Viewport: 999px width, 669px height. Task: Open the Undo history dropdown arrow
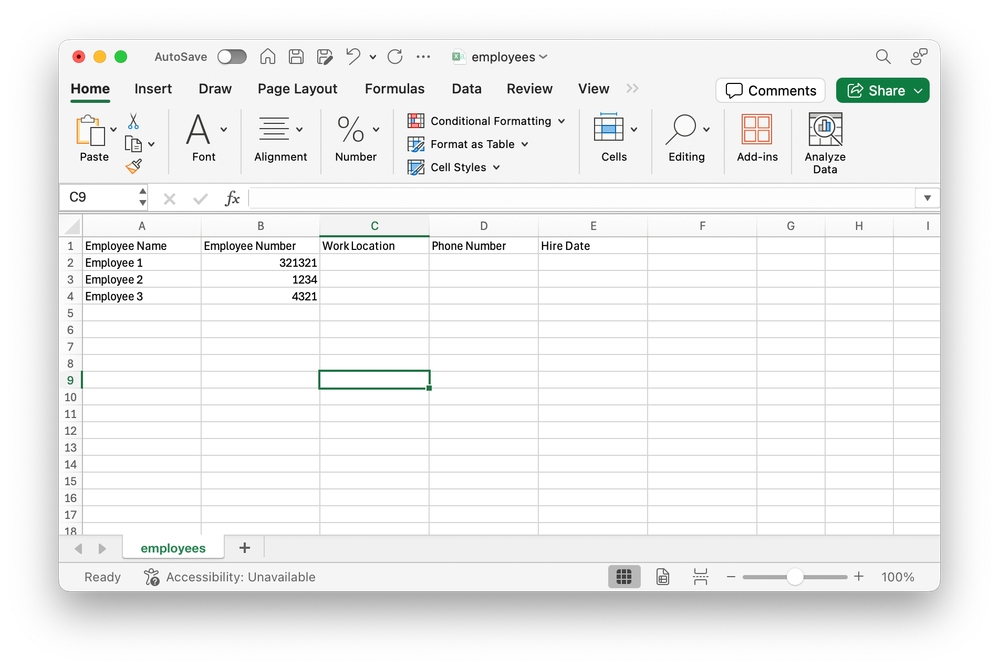click(371, 57)
